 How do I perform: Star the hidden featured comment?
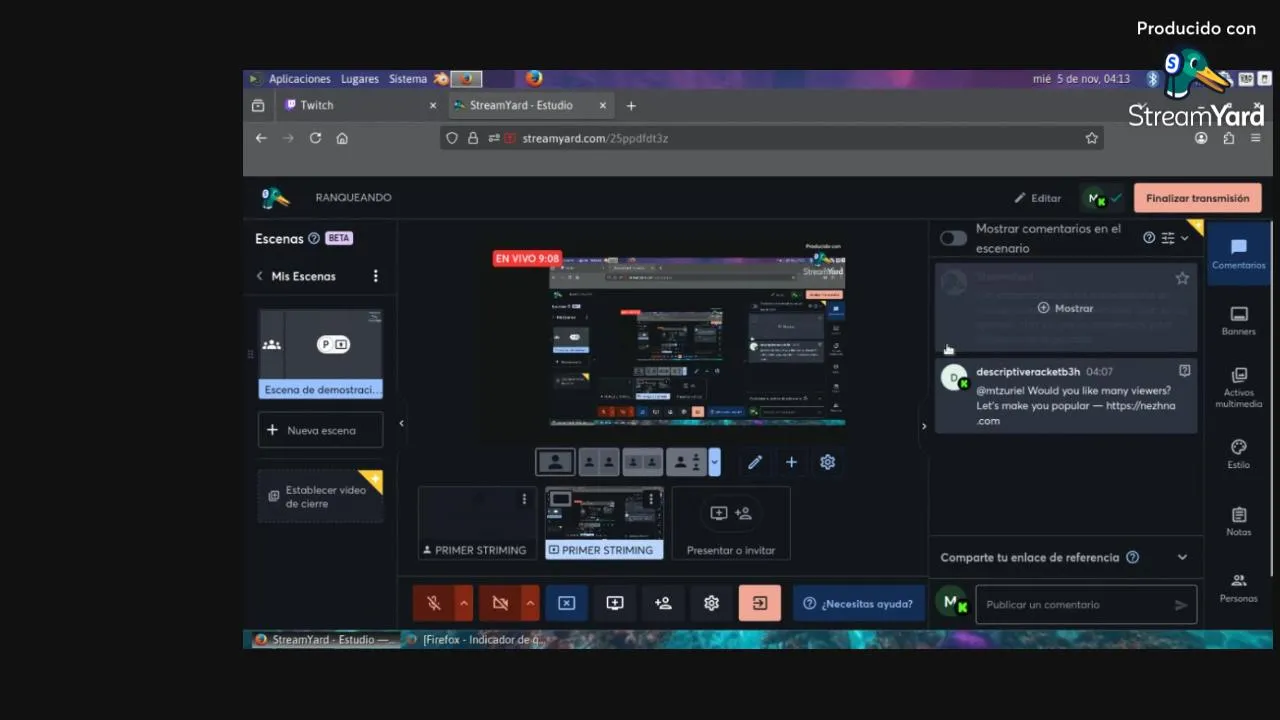1182,278
